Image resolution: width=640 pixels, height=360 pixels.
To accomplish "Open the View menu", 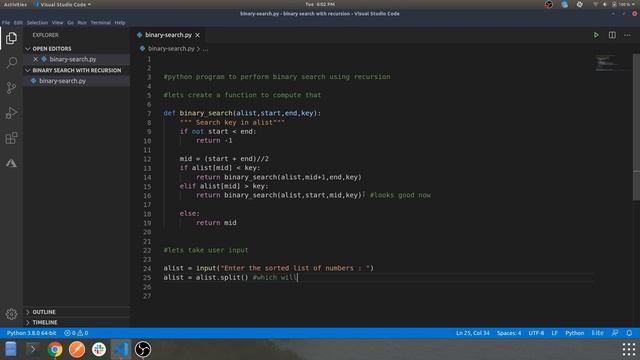I will pos(58,23).
